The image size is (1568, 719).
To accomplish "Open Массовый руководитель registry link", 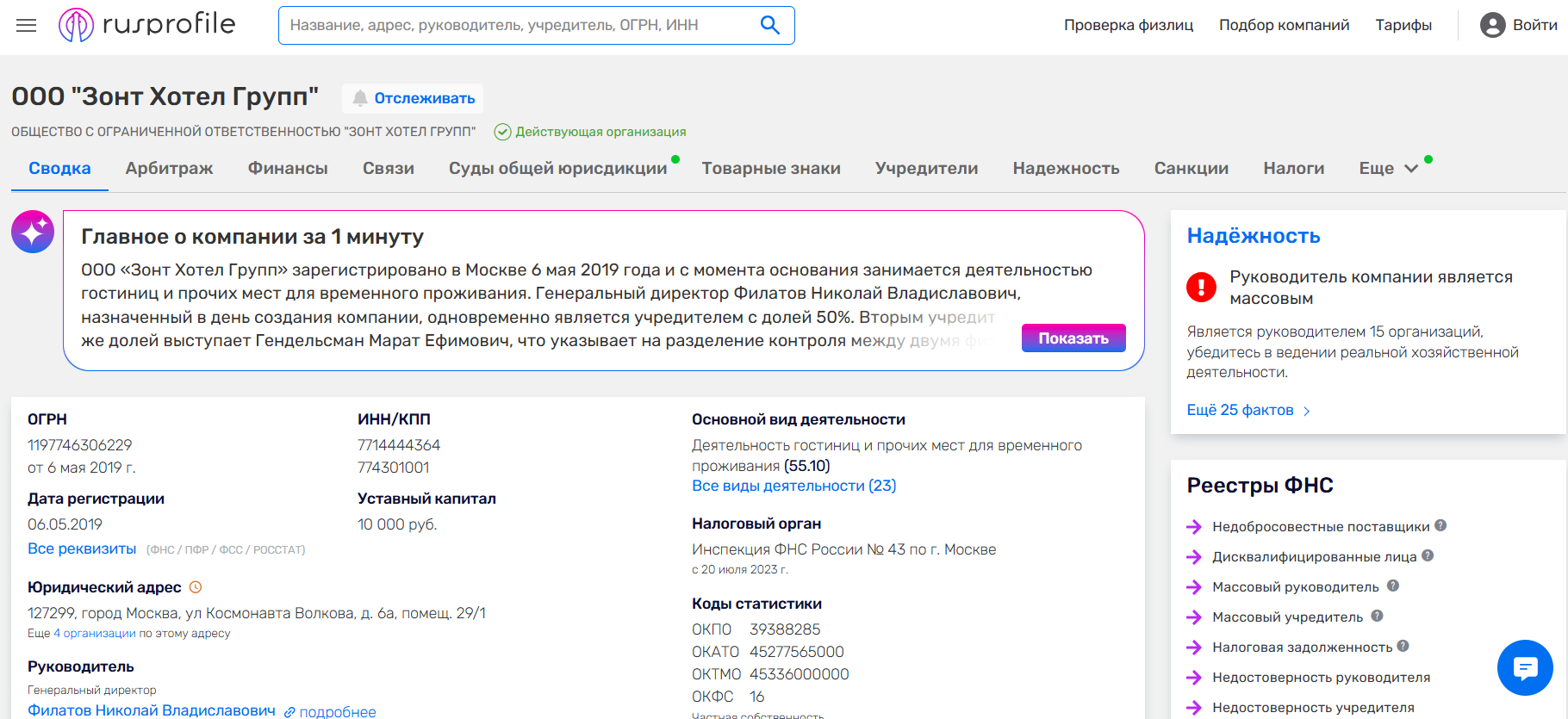I will [1295, 587].
